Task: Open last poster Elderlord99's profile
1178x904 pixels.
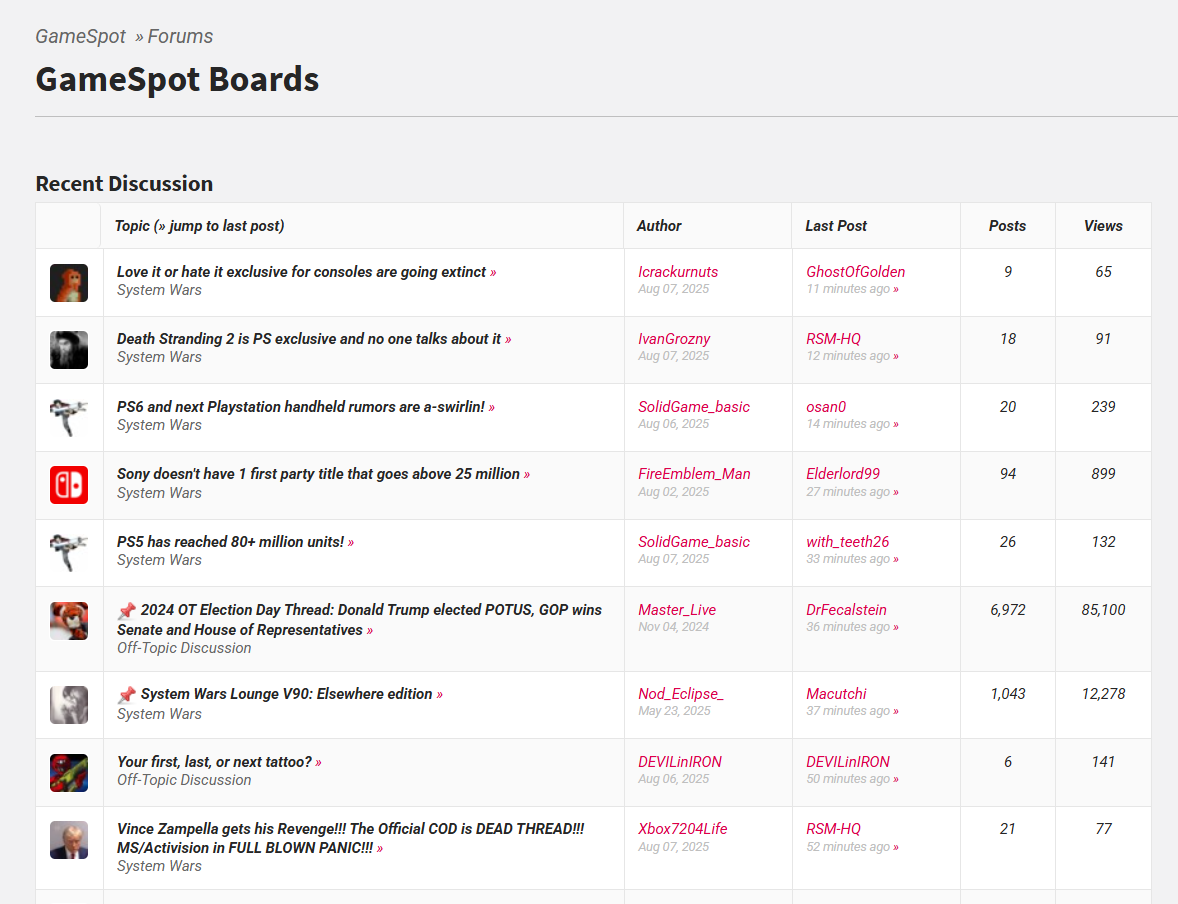Action: 843,474
